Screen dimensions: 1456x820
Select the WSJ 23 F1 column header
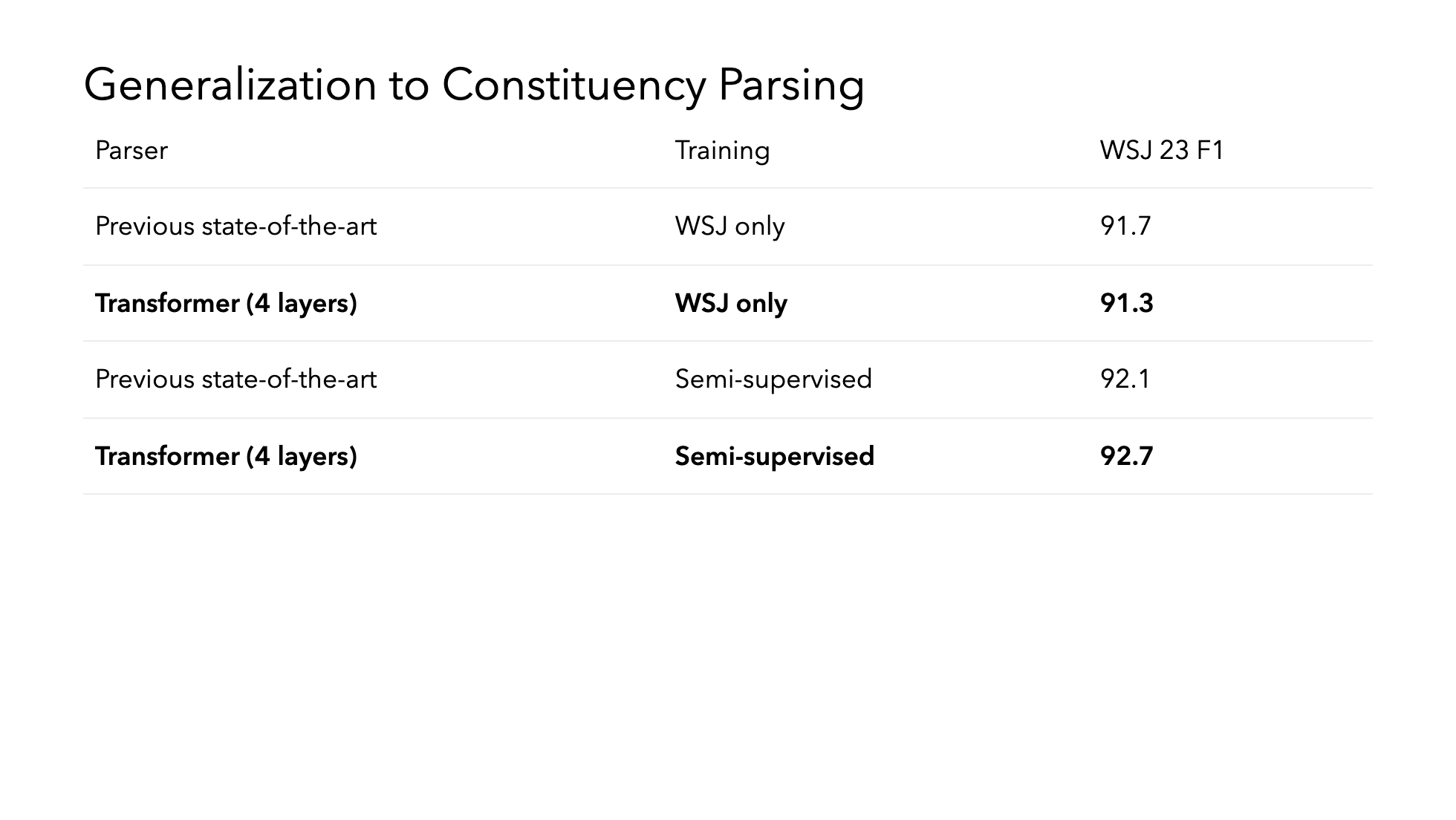[x=1162, y=151]
